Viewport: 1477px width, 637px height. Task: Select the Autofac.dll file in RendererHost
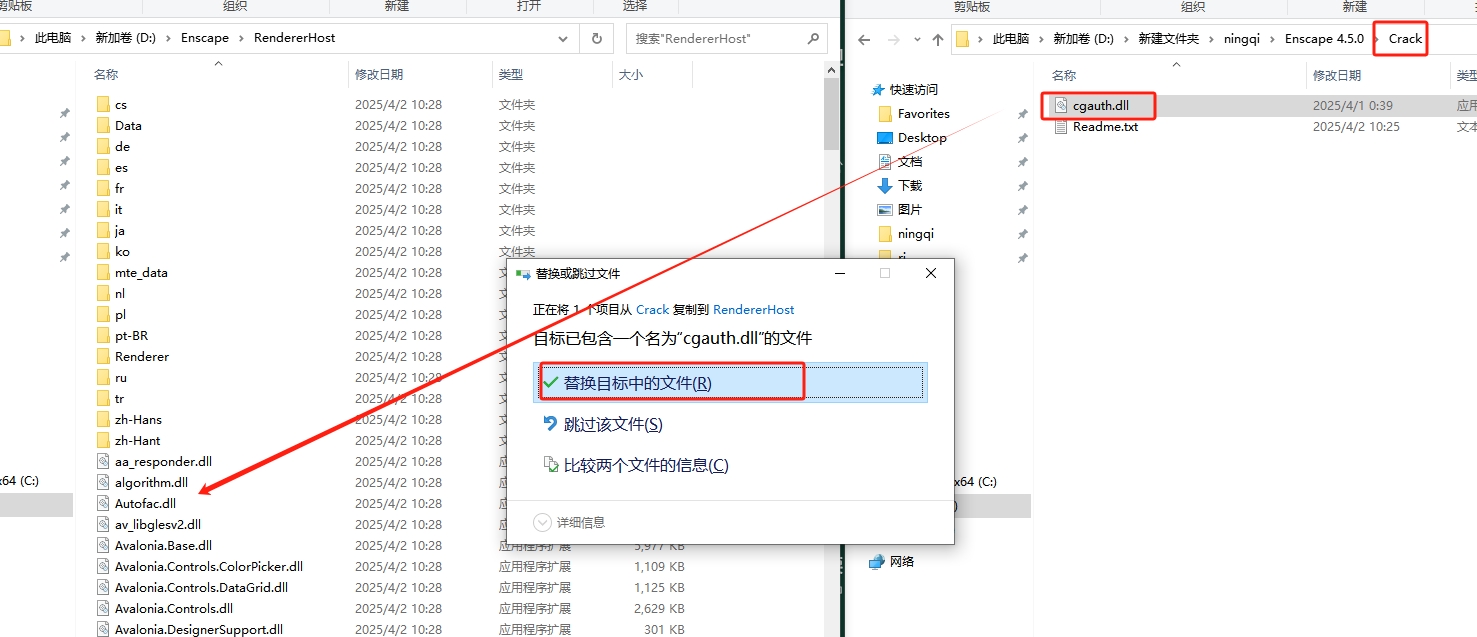click(x=145, y=504)
